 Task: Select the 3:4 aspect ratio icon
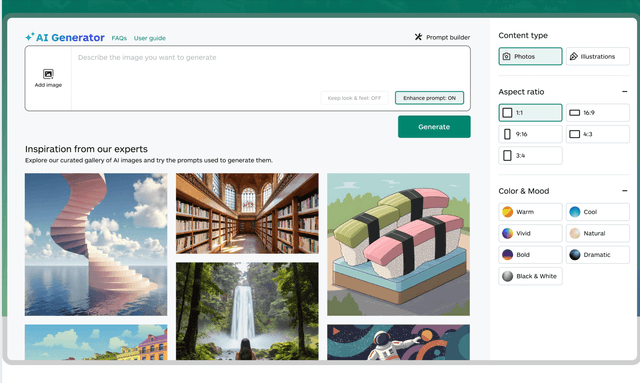507,156
